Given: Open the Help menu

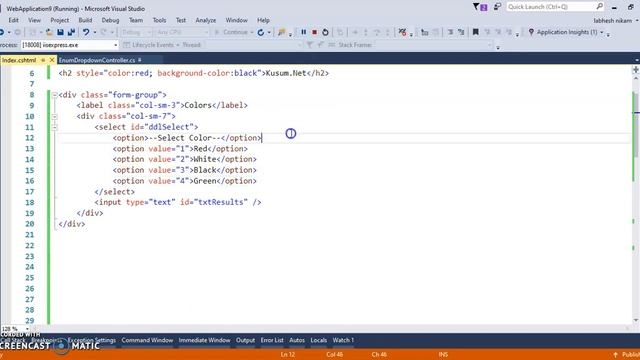Looking at the screenshot, I should (x=263, y=20).
